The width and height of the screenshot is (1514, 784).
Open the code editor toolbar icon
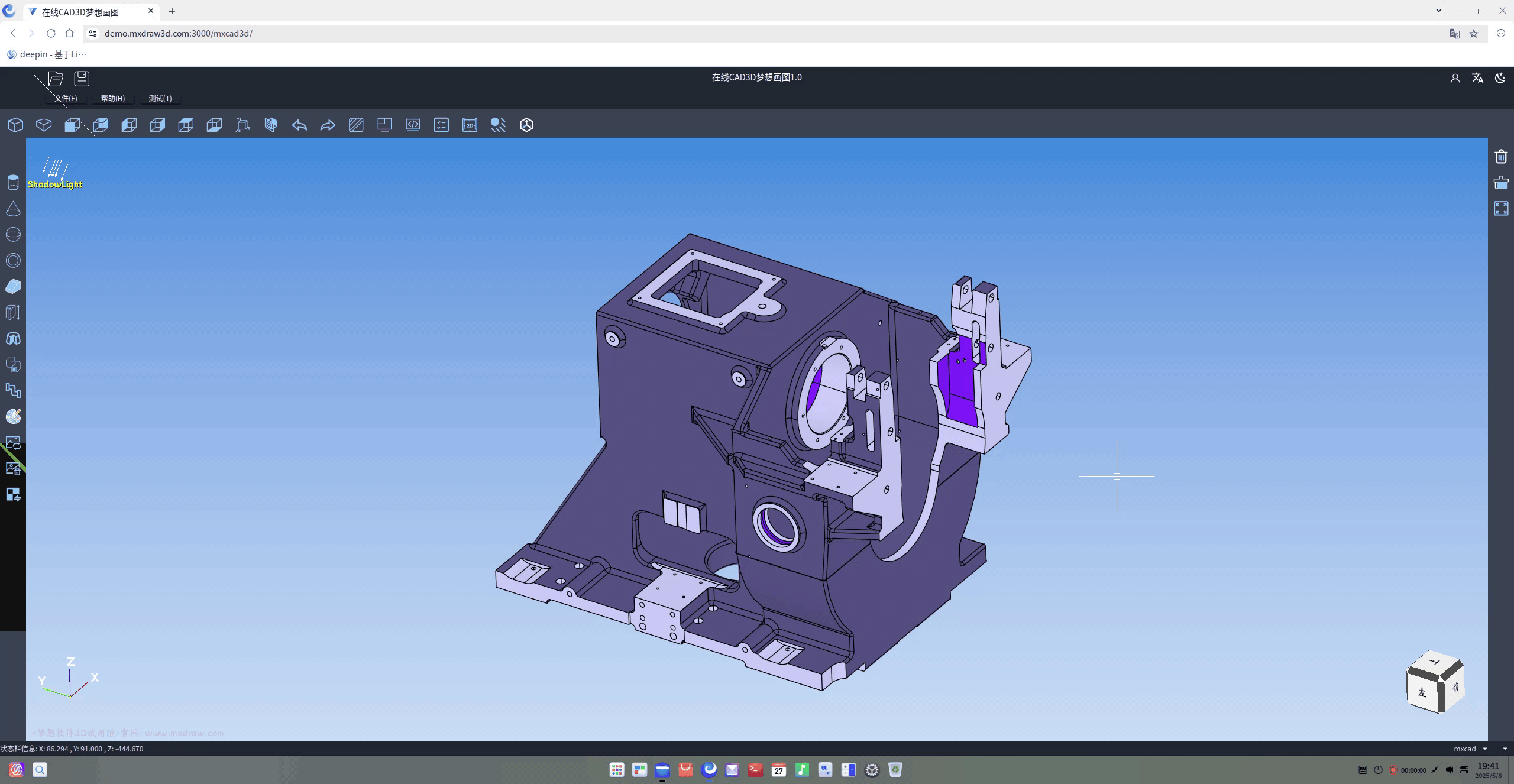pos(413,125)
